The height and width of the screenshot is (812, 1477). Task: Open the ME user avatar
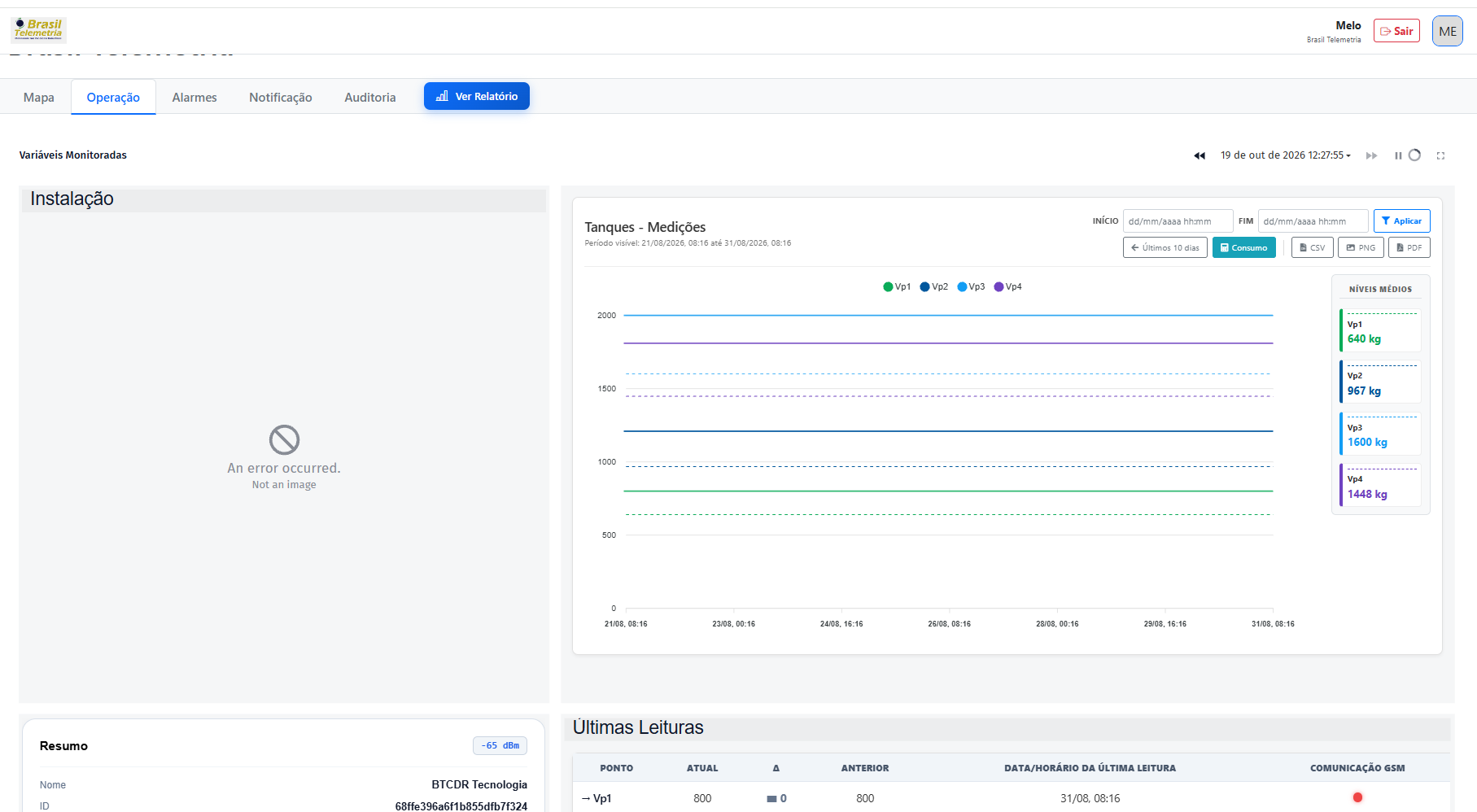(x=1447, y=31)
